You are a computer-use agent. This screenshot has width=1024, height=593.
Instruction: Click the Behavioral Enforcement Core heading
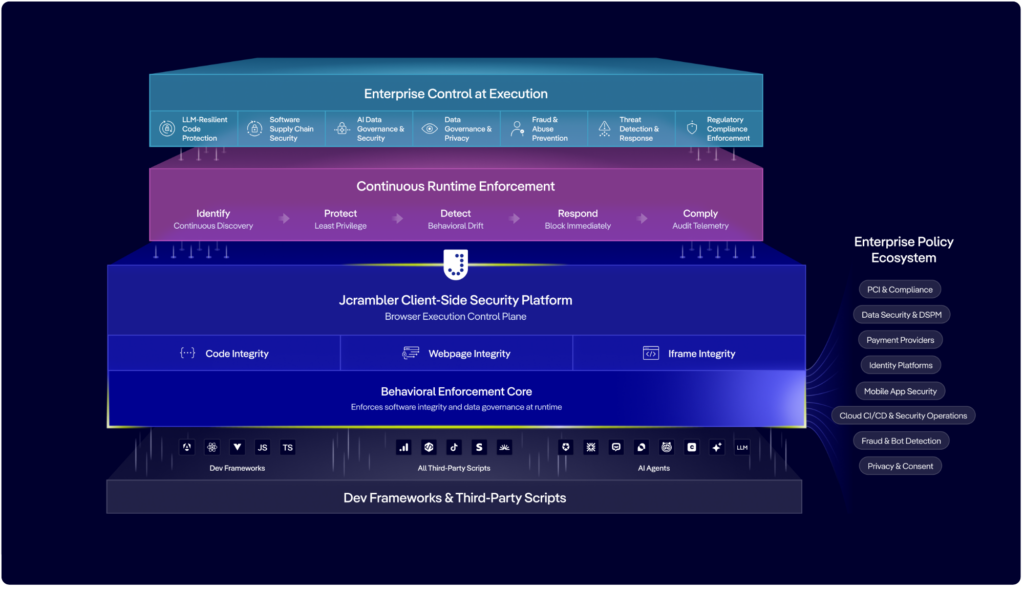point(456,392)
